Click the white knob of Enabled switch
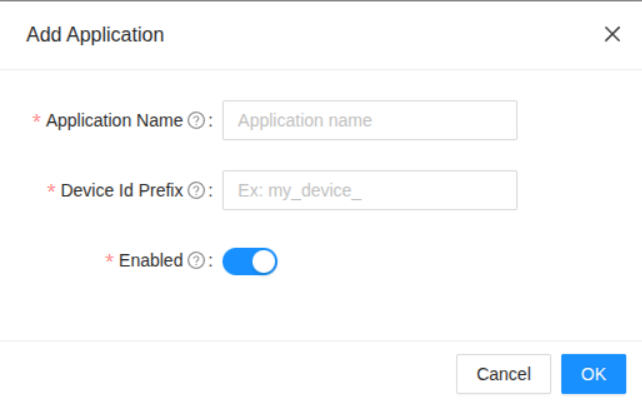This screenshot has height=402, width=642. click(x=263, y=261)
